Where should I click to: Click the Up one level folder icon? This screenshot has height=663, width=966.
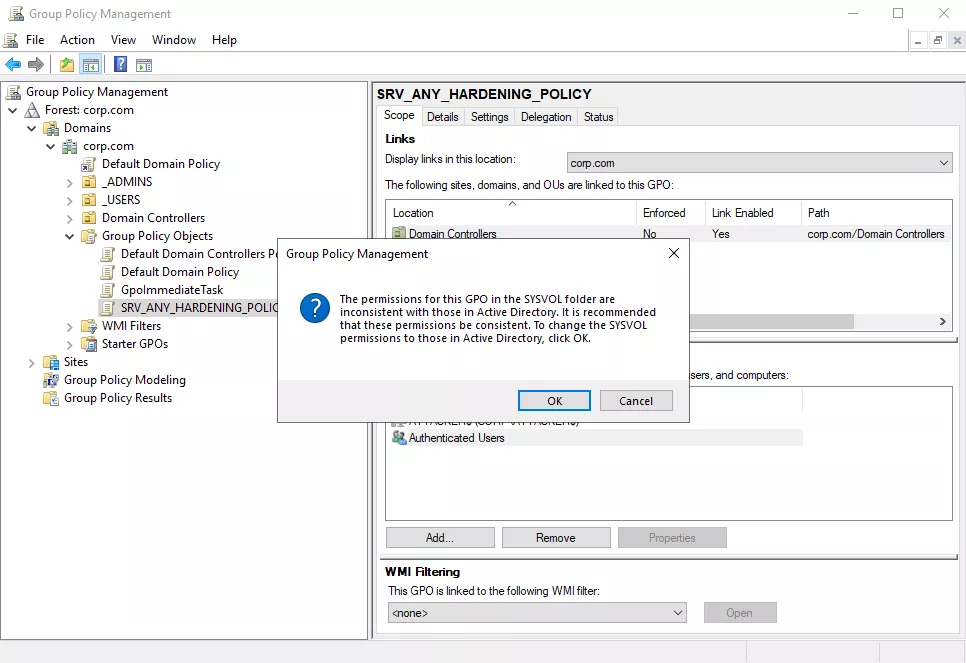67,64
